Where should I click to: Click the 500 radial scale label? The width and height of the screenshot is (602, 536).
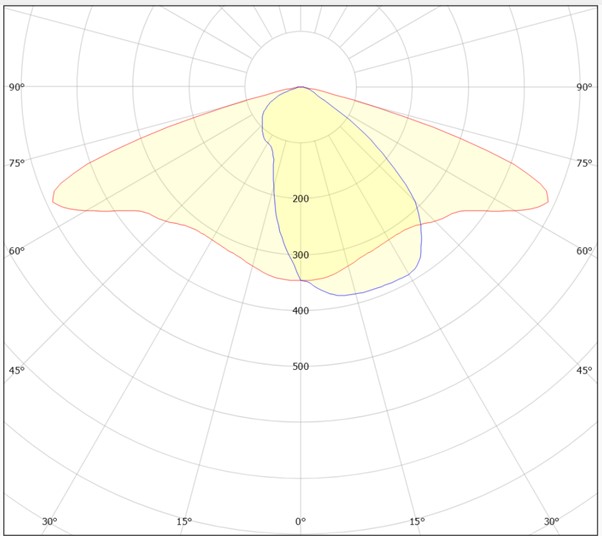point(301,366)
